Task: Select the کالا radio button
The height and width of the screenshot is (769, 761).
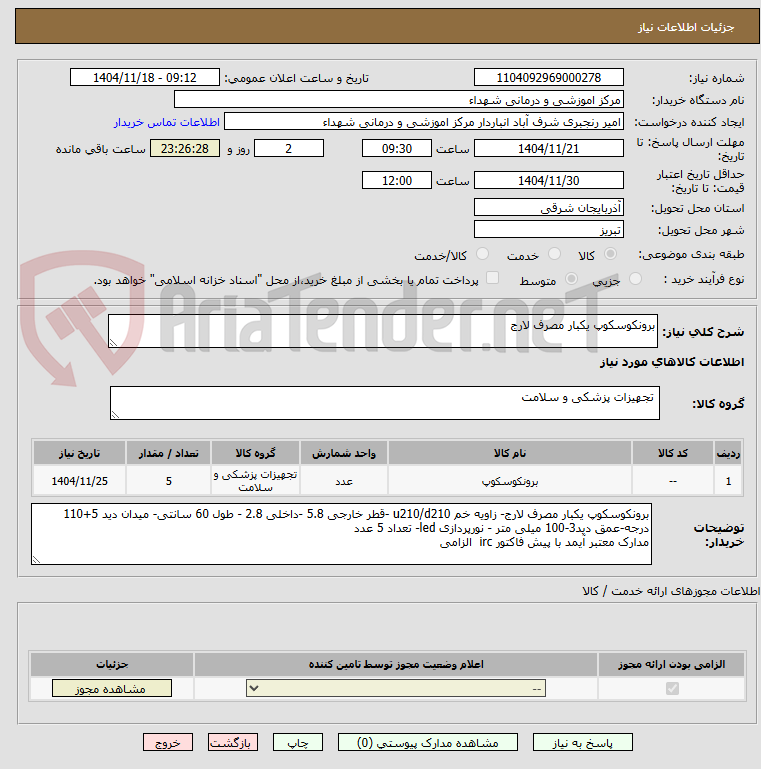Action: 610,254
